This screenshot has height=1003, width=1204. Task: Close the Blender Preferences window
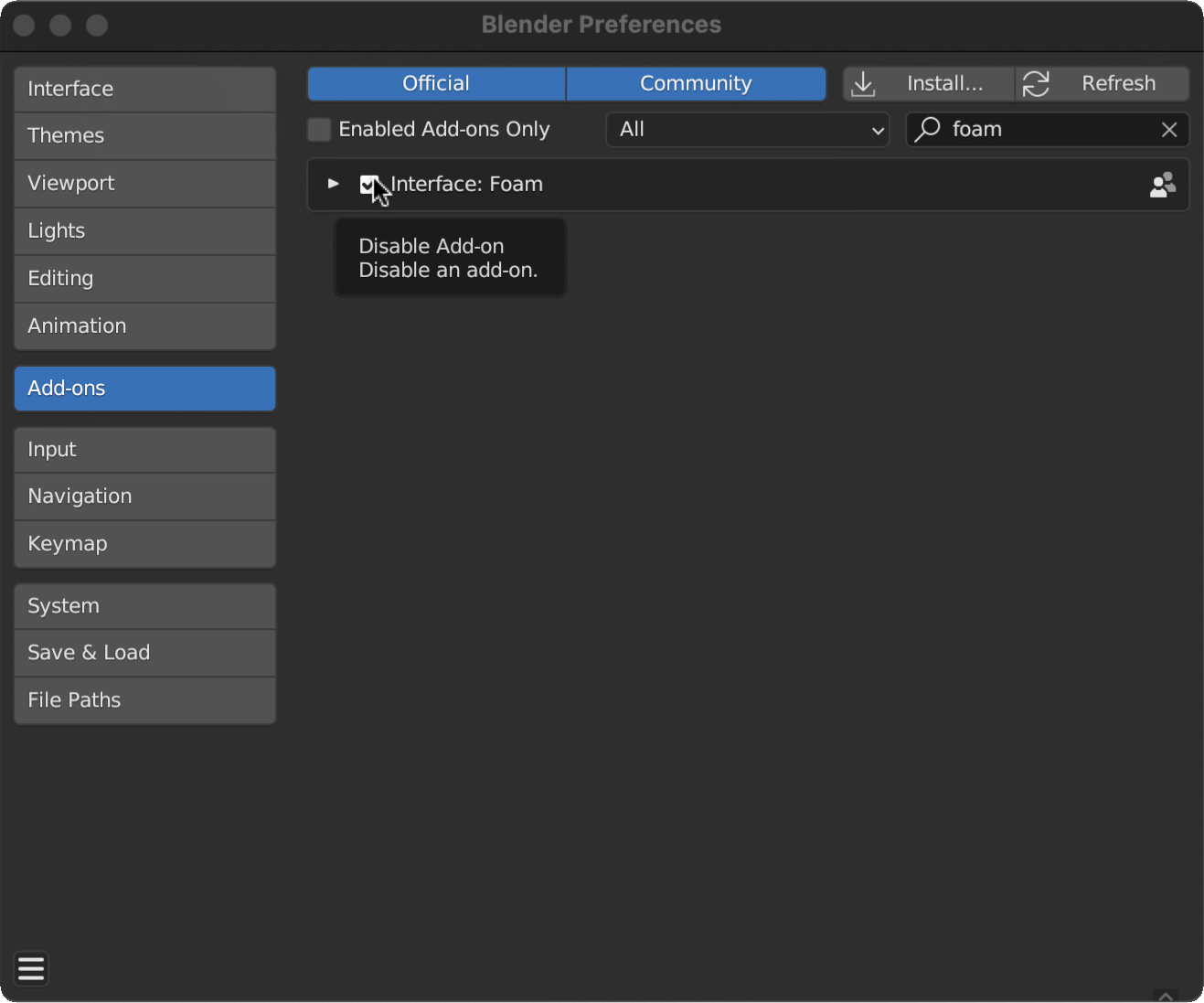(x=25, y=26)
